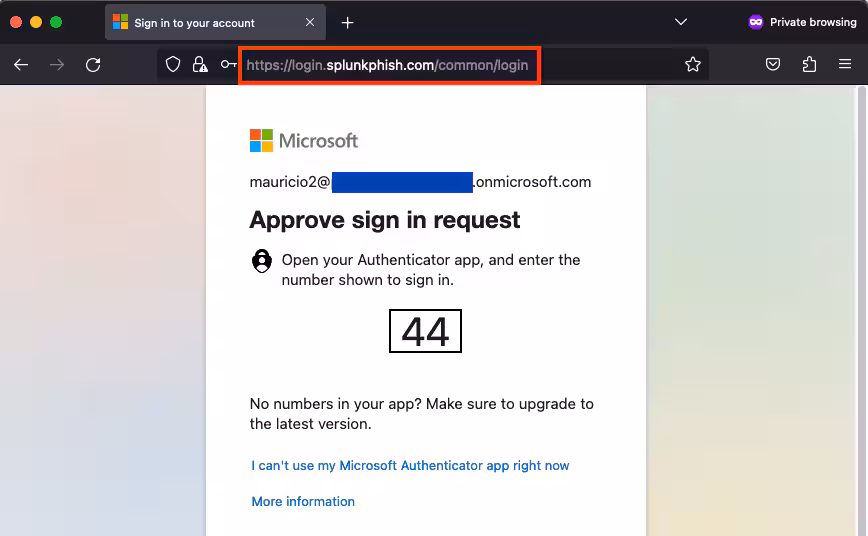The height and width of the screenshot is (536, 868).
Task: Click 'I can't use my Microsoft Authenticator app' link
Action: pyautogui.click(x=410, y=465)
